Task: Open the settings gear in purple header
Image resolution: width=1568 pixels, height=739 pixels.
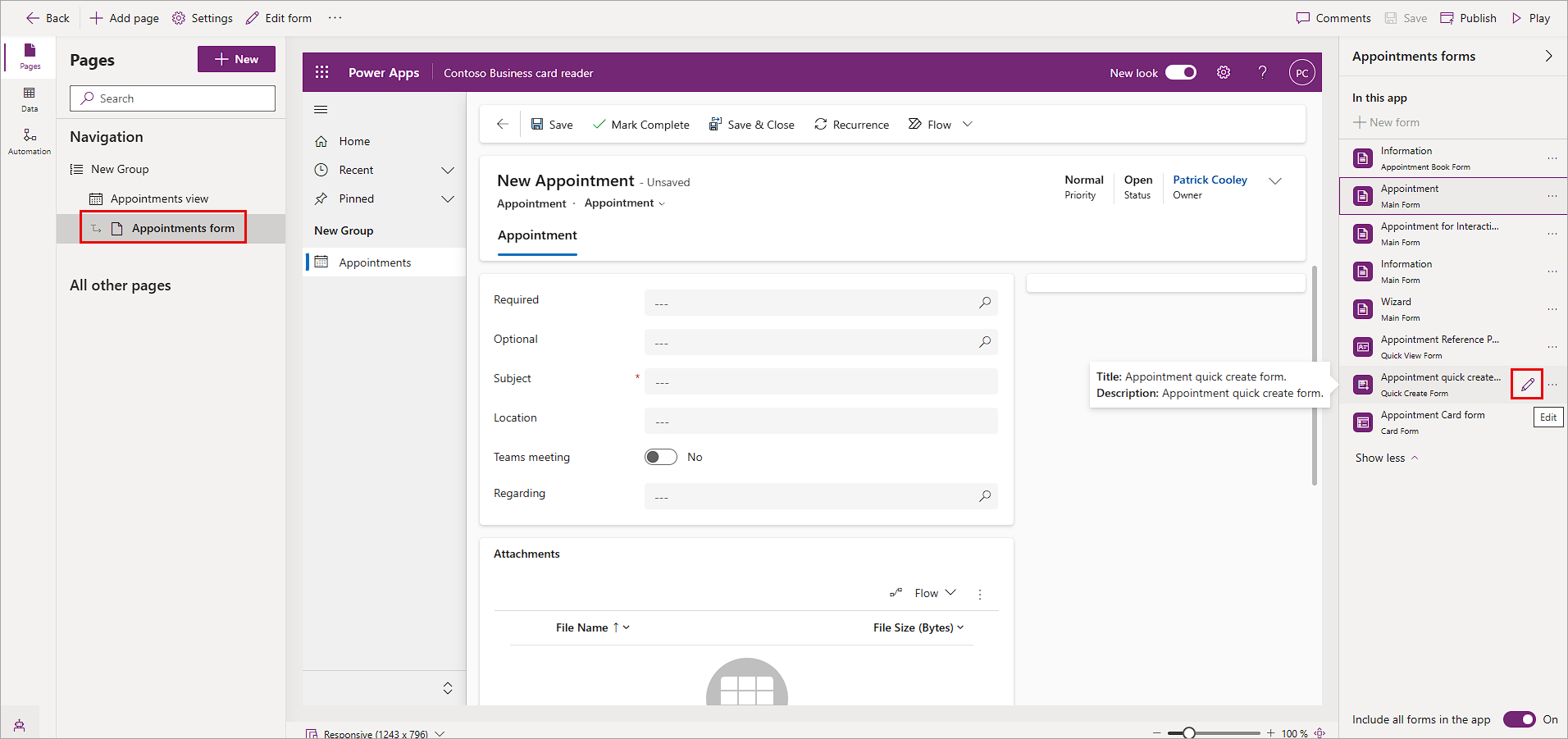Action: pyautogui.click(x=1224, y=72)
